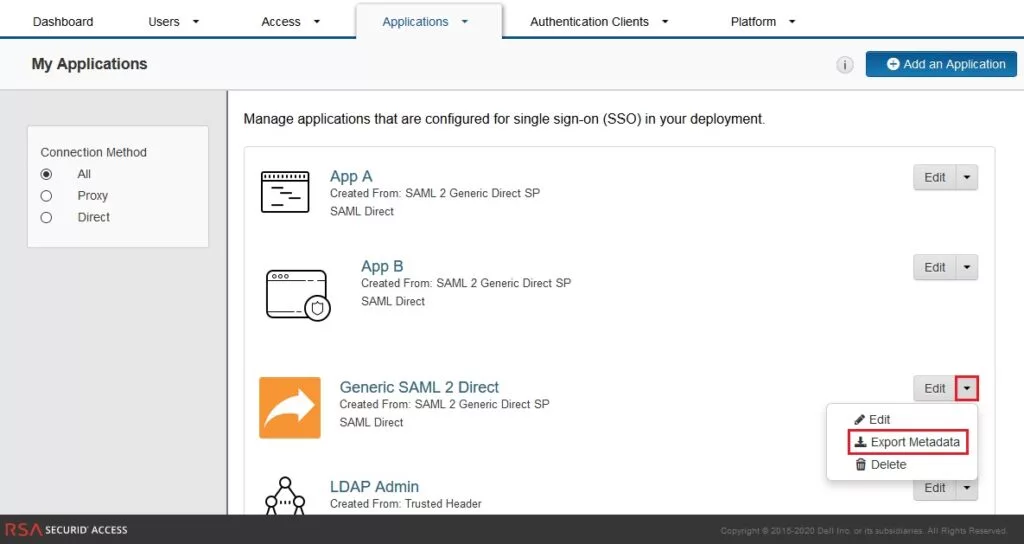
Task: Expand the Edit dropdown arrow for LDAP Admin
Action: click(967, 488)
